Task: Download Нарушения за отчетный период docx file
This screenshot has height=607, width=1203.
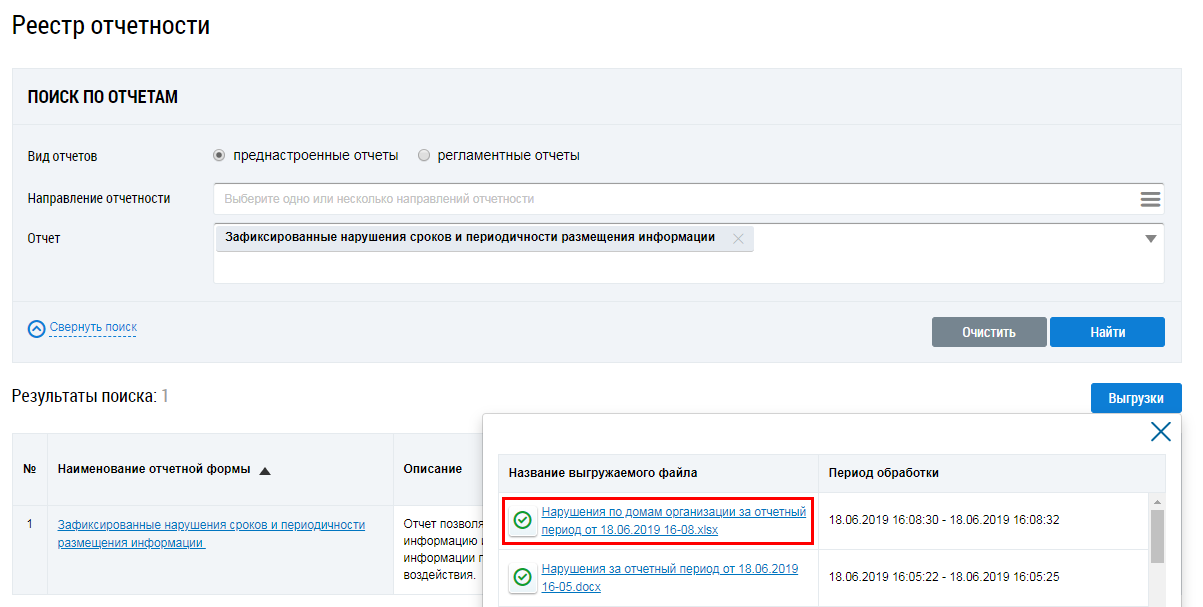Action: coord(669,578)
